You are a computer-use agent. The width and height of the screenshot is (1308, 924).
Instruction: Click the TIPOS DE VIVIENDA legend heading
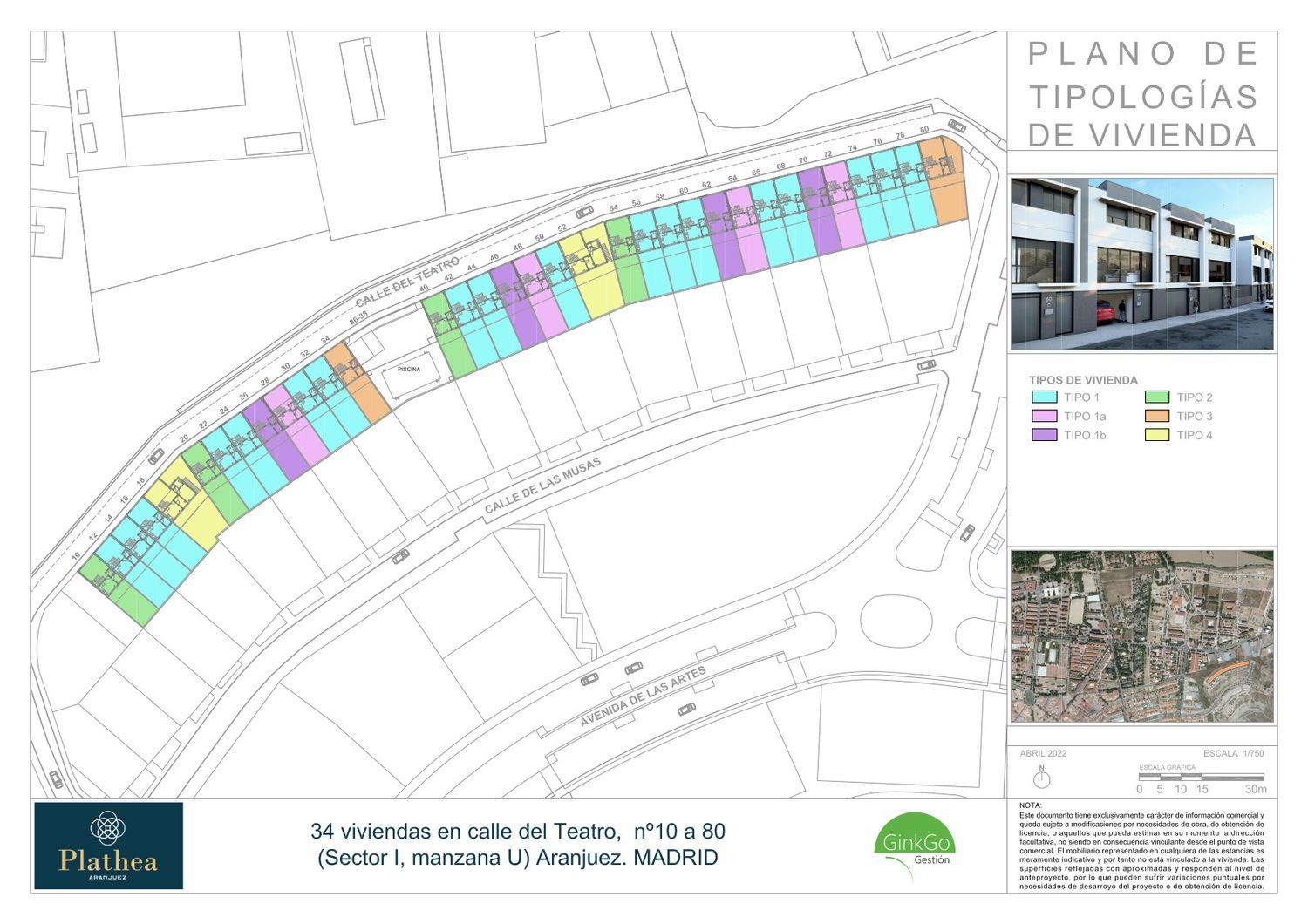tap(1083, 380)
